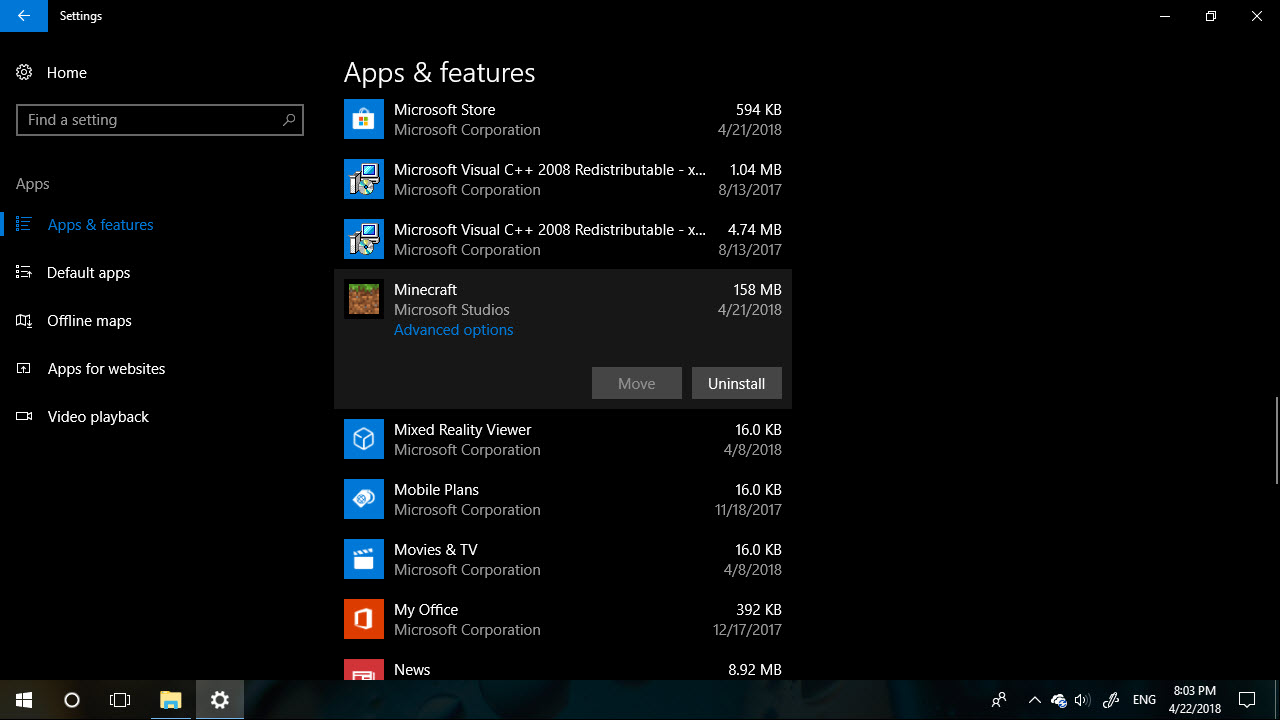Viewport: 1280px width, 720px height.
Task: Open Windows Ink Workspace pen icon
Action: pyautogui.click(x=1110, y=700)
